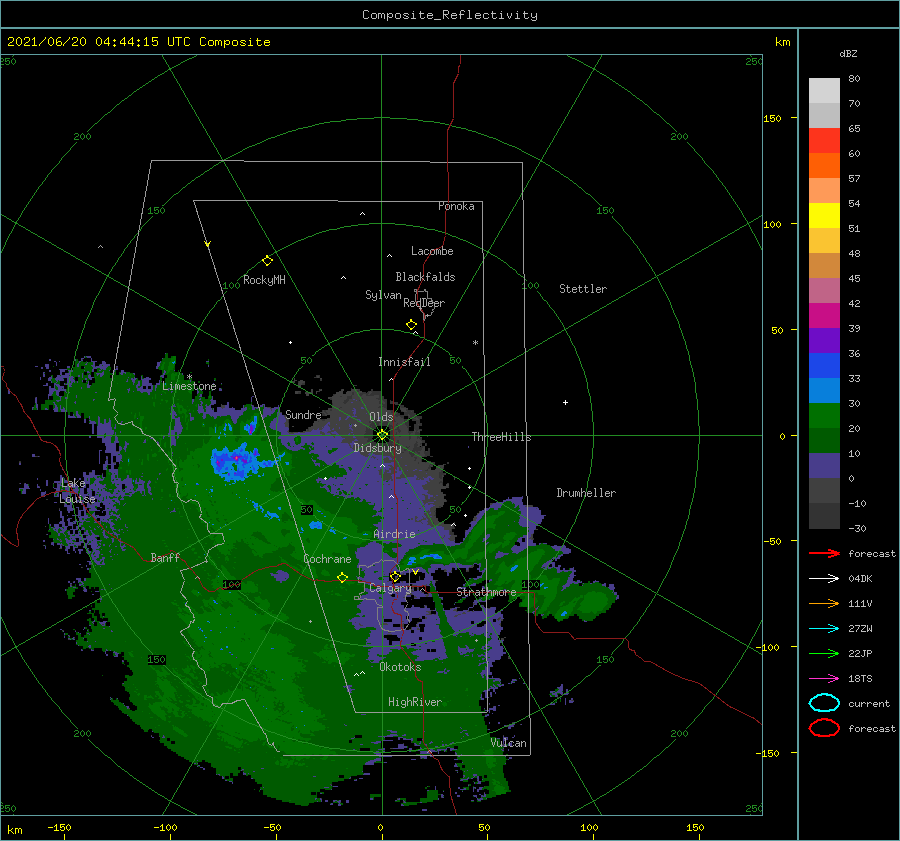Viewport: 900px width, 841px height.
Task: Click the HighRiver label
Action: 414,702
